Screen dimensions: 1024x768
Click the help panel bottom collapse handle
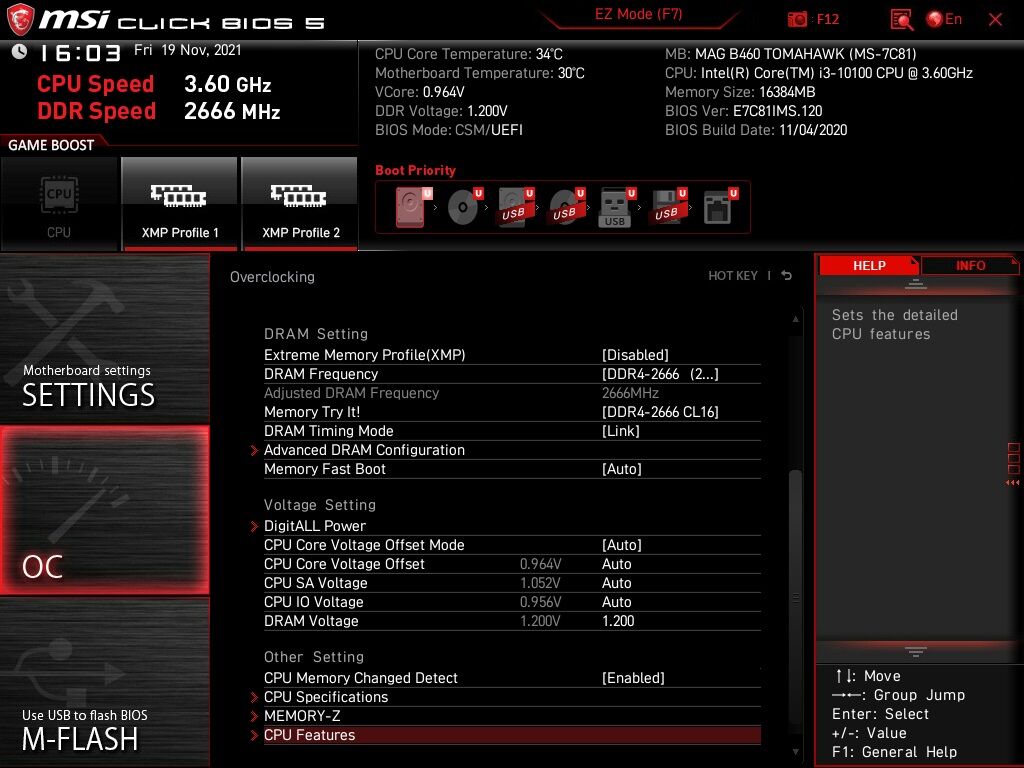(916, 651)
